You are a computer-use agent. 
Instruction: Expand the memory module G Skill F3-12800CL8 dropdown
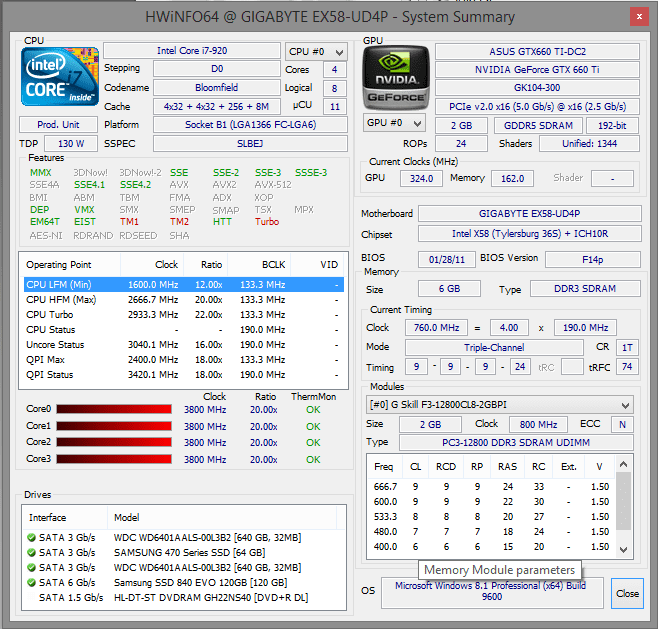[499, 405]
